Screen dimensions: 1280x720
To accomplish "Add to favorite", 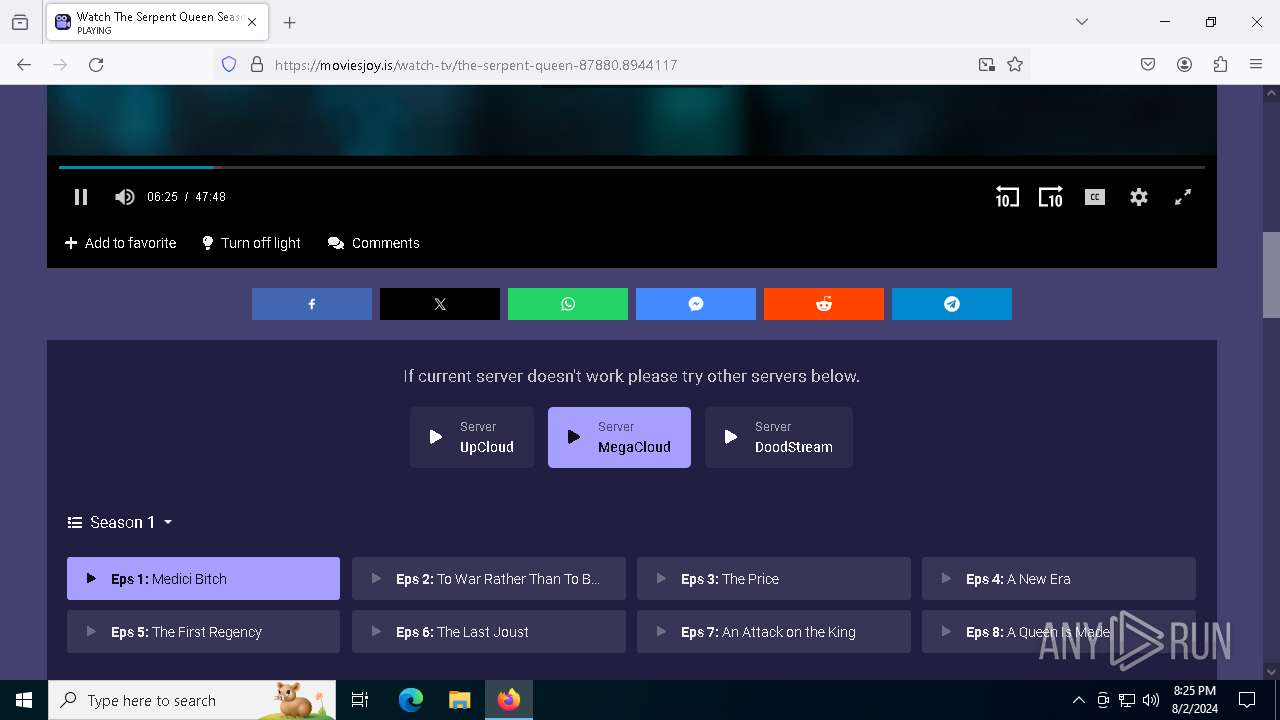I will 120,243.
